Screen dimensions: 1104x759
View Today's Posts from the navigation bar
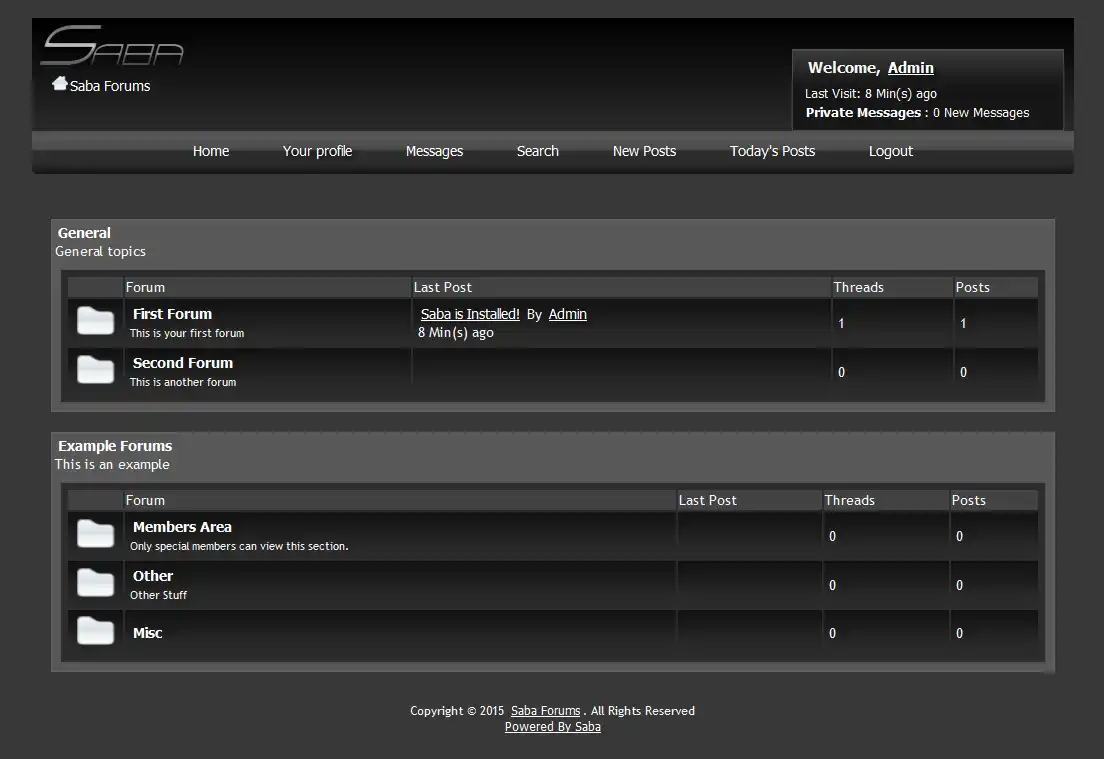pyautogui.click(x=772, y=151)
